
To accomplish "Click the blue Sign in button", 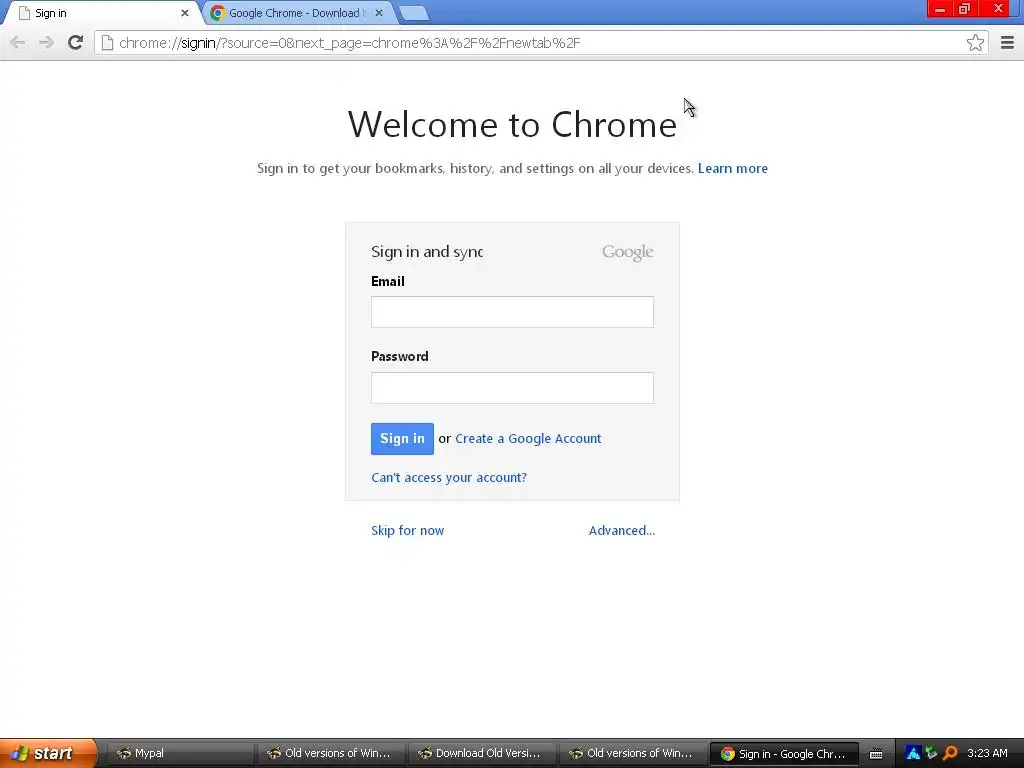I will point(402,439).
